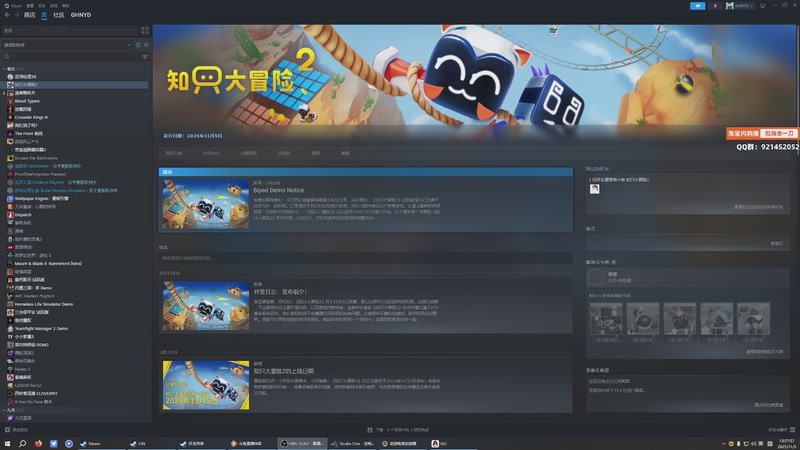Screen dimensions: 800x450
Task: Select Dispatch in the game list
Action: 23,215
